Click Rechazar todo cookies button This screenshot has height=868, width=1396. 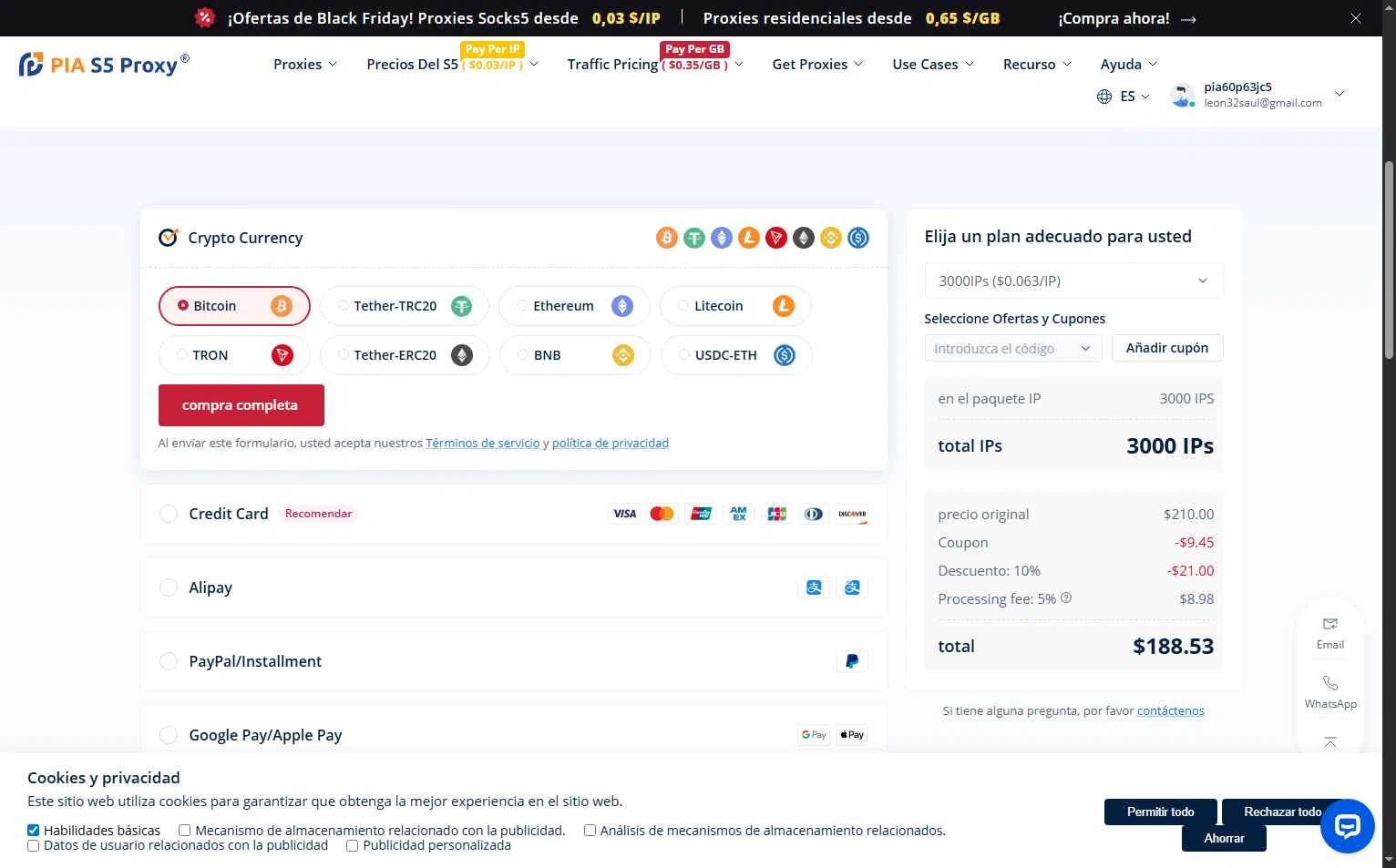tap(1283, 812)
